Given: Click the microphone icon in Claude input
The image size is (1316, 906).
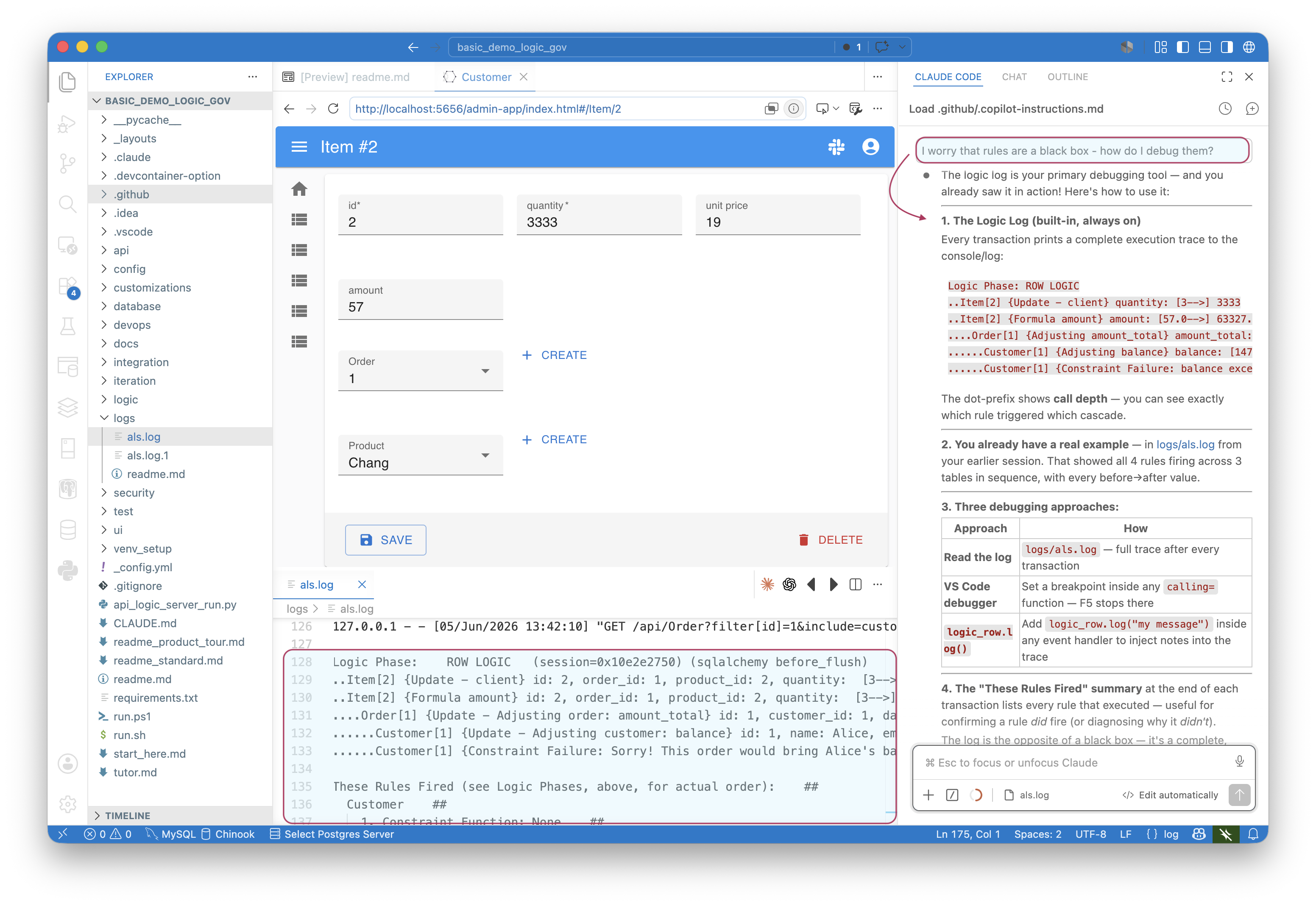Looking at the screenshot, I should coord(1239,761).
